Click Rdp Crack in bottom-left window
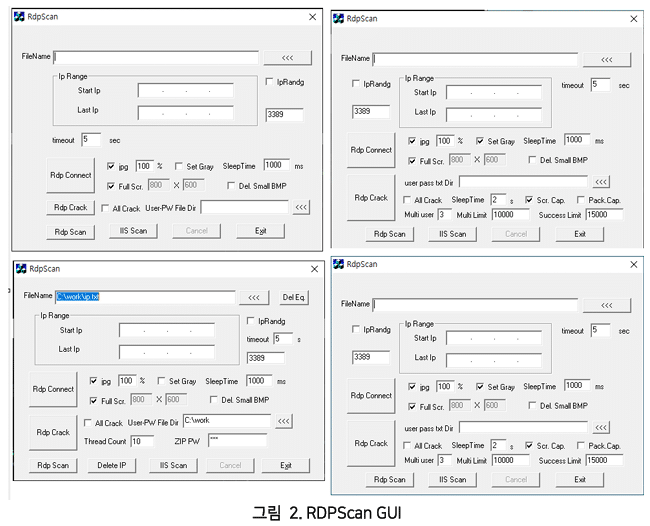 (x=53, y=432)
